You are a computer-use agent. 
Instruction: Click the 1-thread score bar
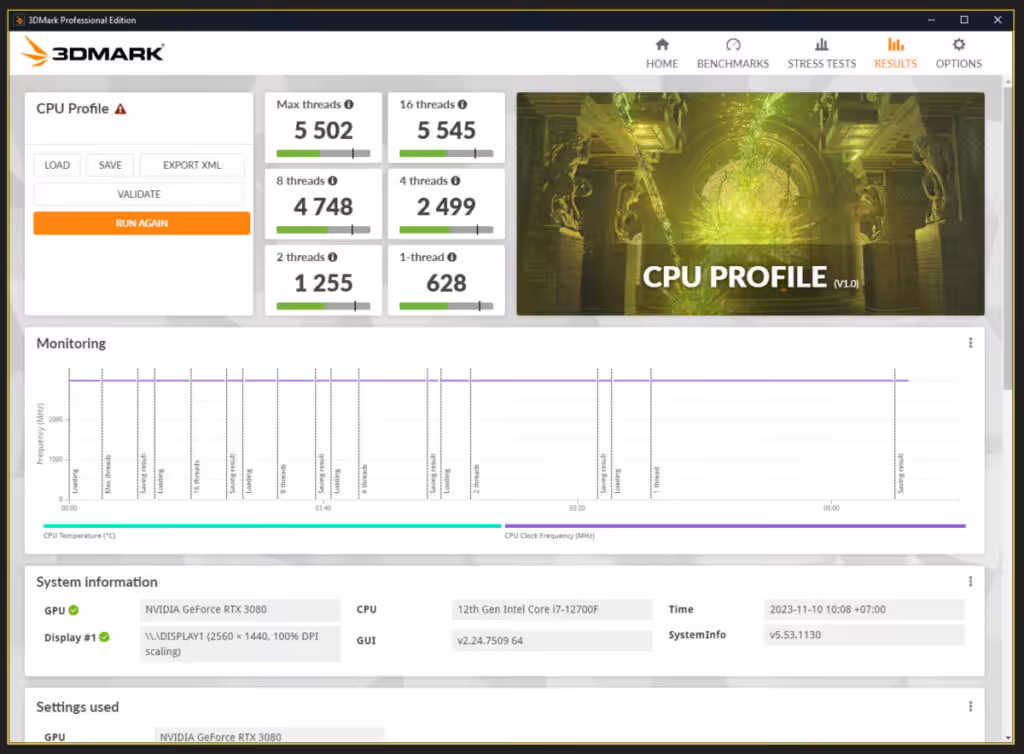[446, 306]
